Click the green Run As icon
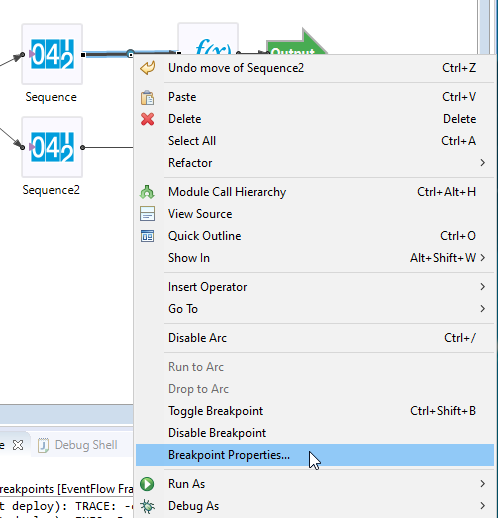Screen dimensions: 498x518 point(147,484)
